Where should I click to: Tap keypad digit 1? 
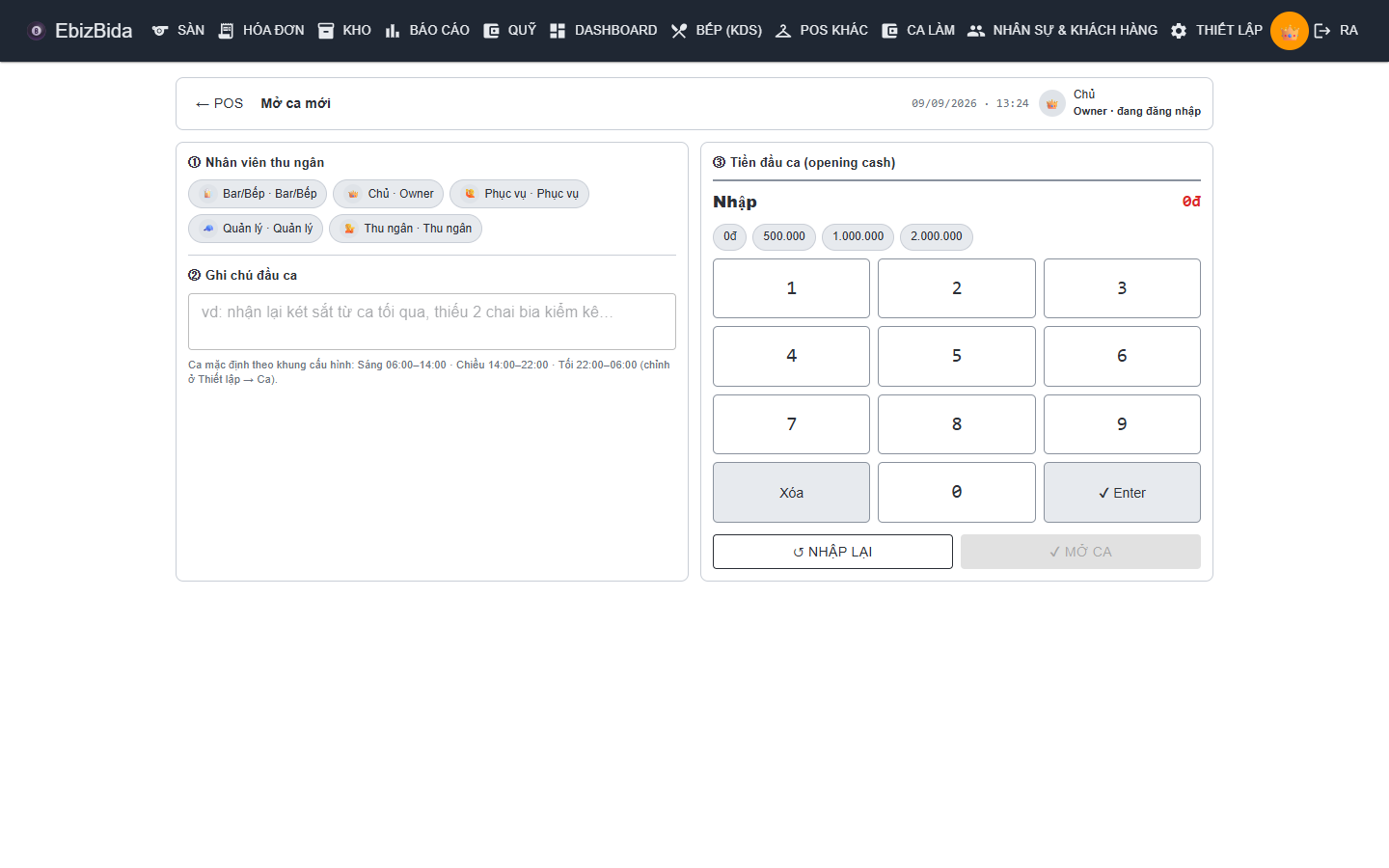(791, 288)
